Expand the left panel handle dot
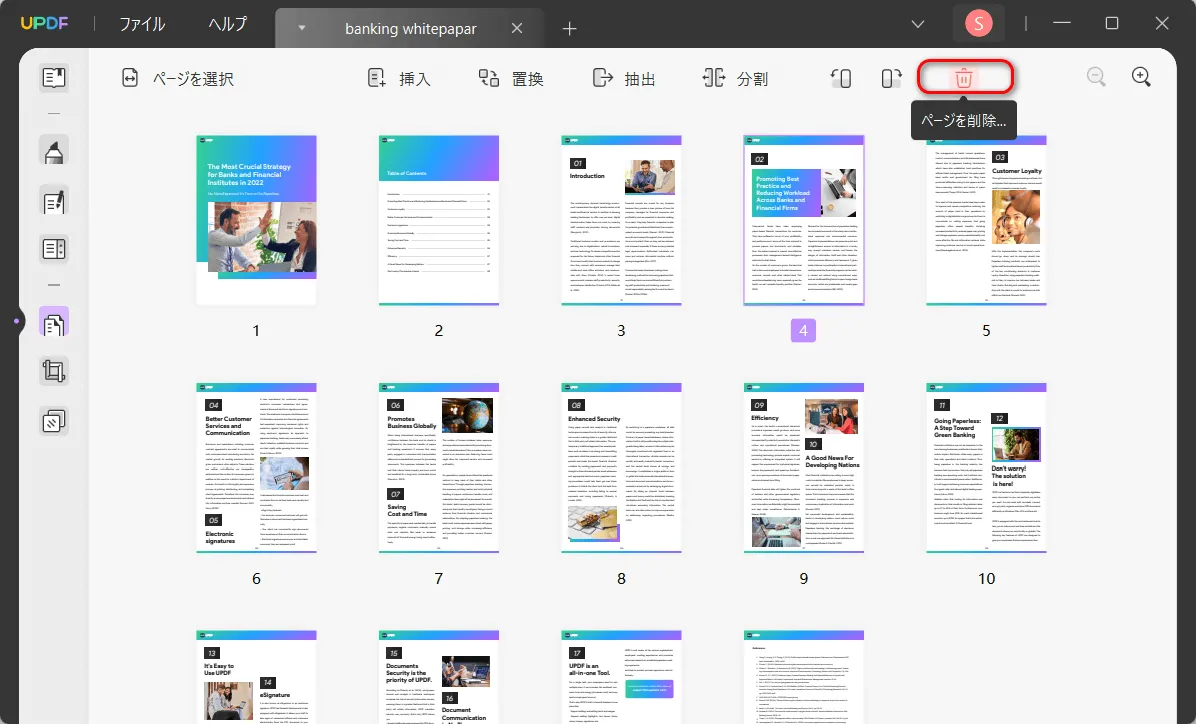 pyautogui.click(x=16, y=321)
